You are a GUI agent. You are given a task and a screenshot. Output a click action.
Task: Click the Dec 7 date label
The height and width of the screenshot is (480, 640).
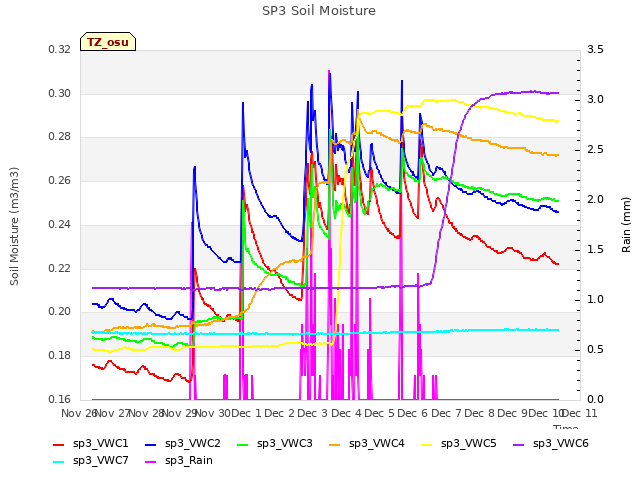(446, 413)
